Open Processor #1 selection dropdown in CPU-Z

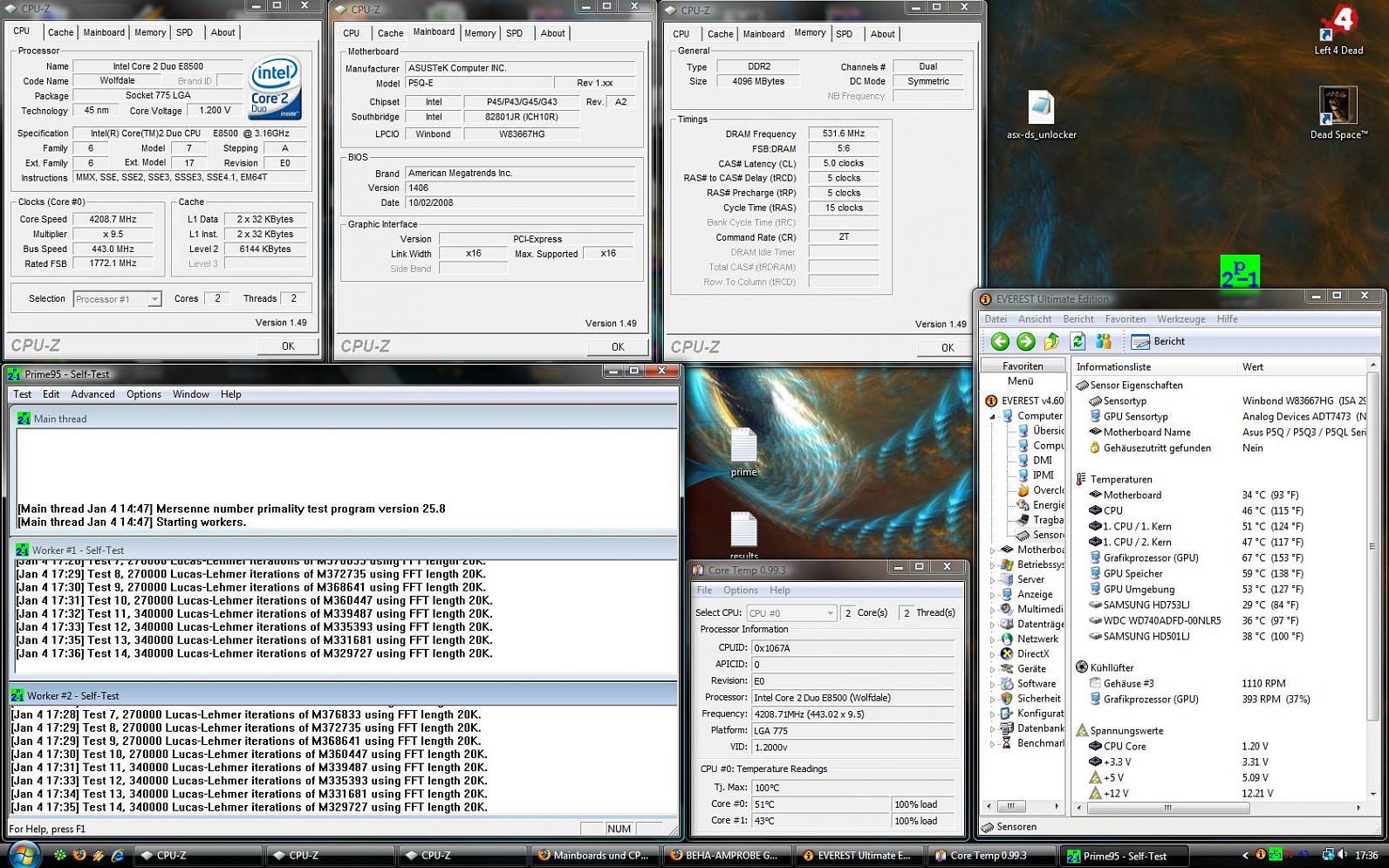point(118,299)
